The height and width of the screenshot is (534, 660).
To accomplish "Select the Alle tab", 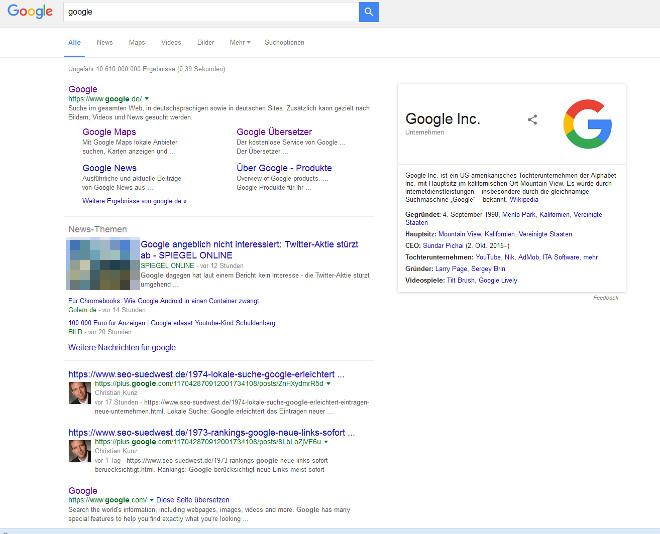I will [x=75, y=43].
